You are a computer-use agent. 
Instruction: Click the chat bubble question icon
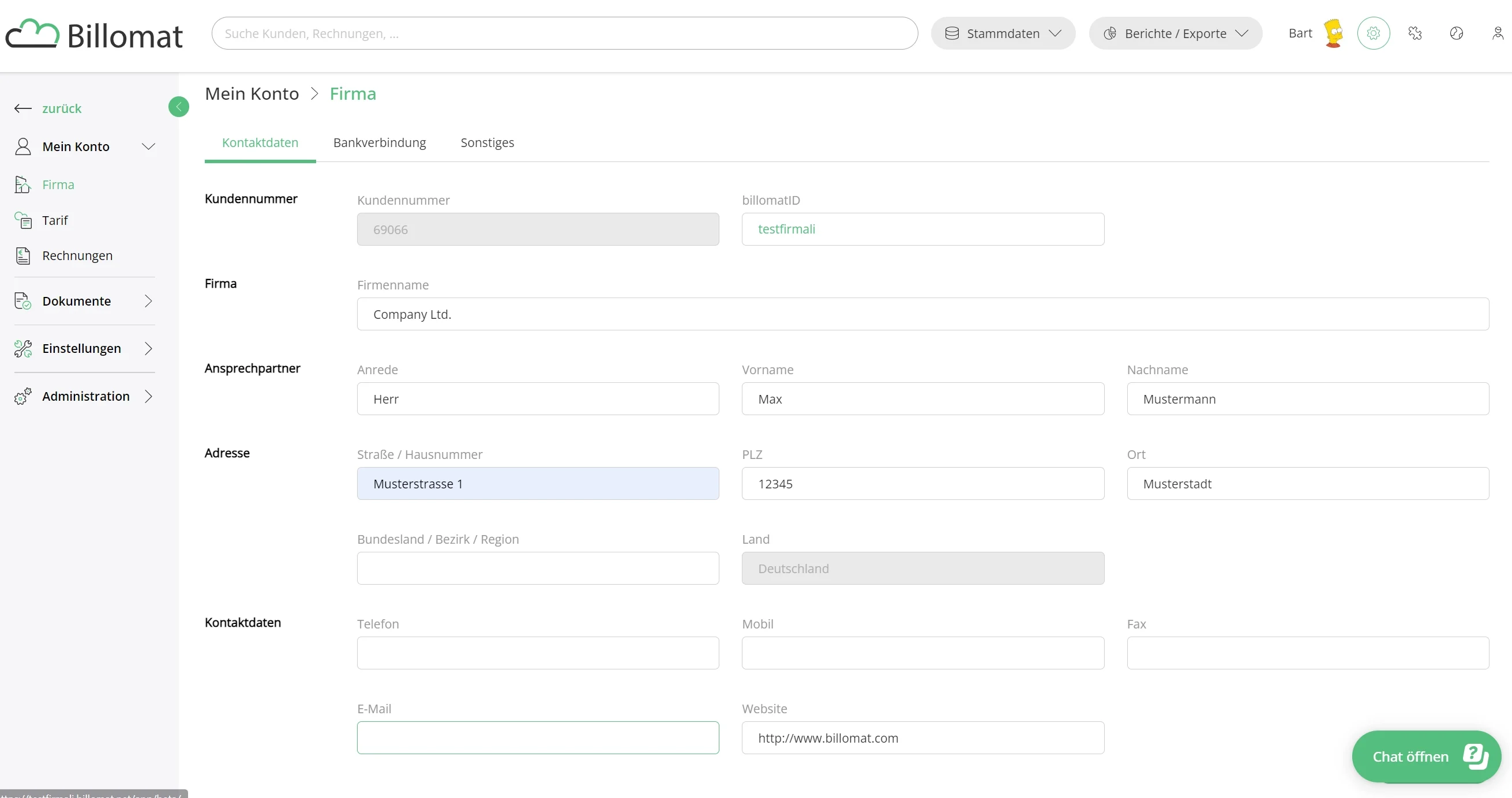1476,756
